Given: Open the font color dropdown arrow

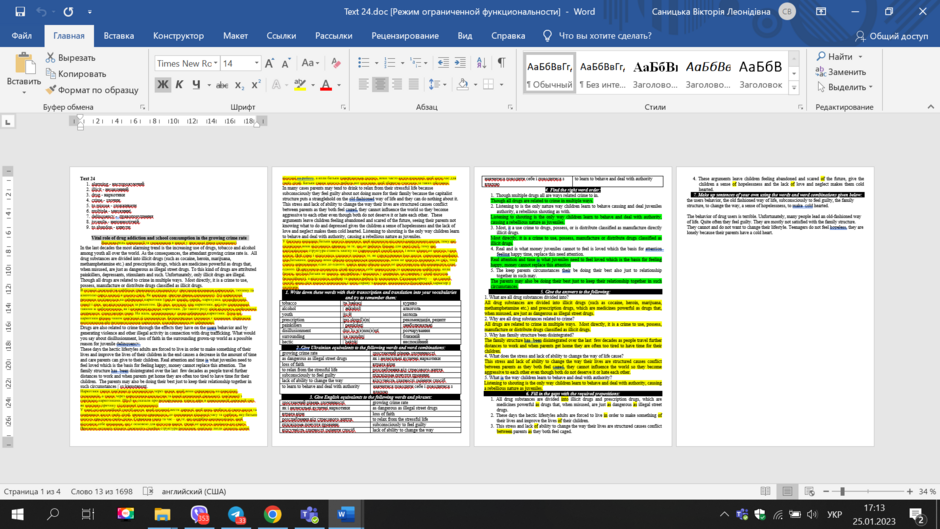Looking at the screenshot, I should pos(339,85).
